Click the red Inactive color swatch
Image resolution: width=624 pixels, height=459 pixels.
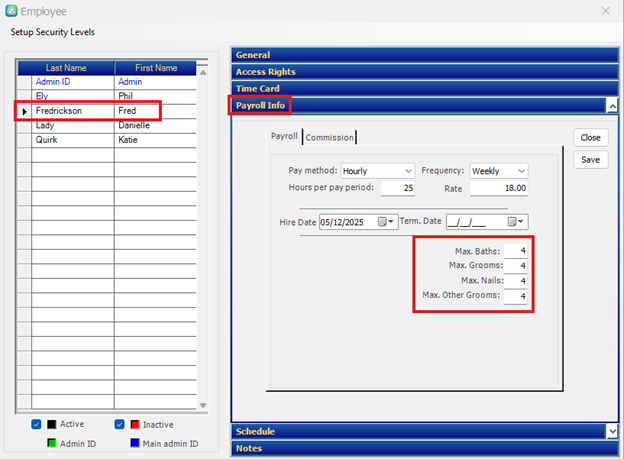135,423
